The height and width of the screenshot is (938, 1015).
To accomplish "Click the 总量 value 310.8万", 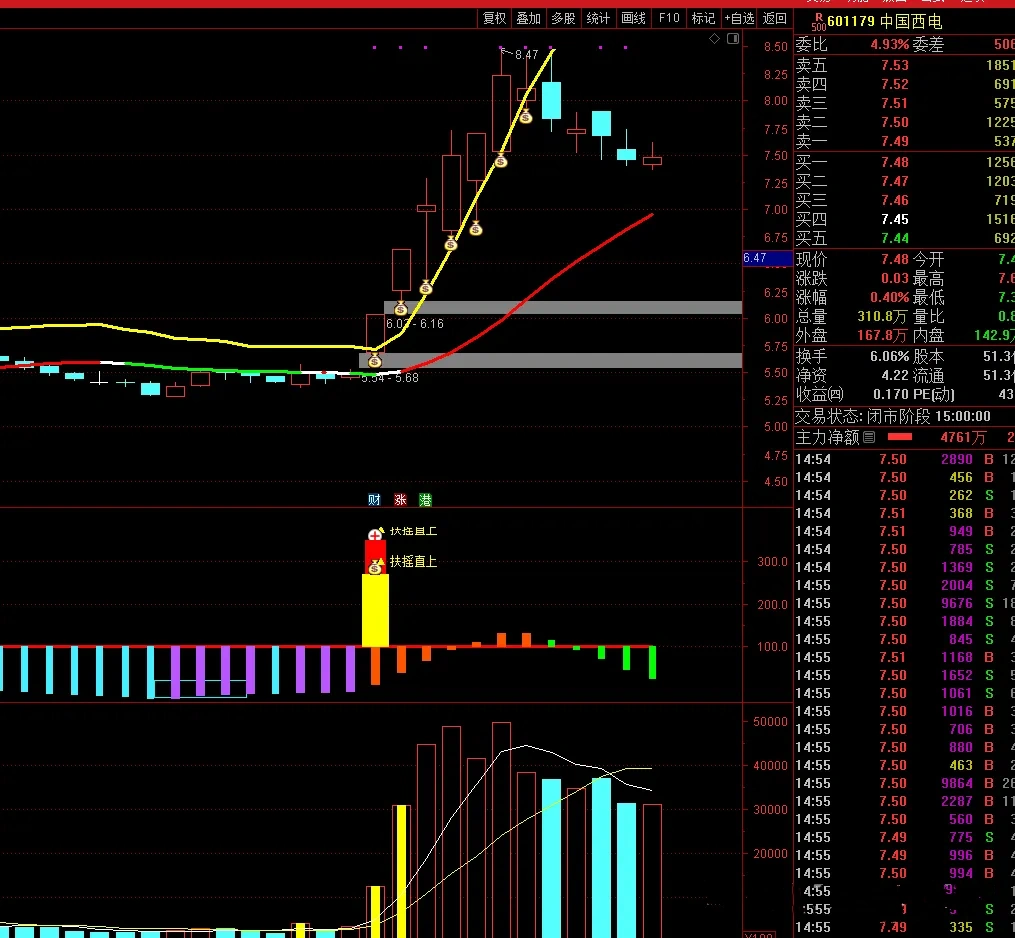I will click(x=882, y=317).
